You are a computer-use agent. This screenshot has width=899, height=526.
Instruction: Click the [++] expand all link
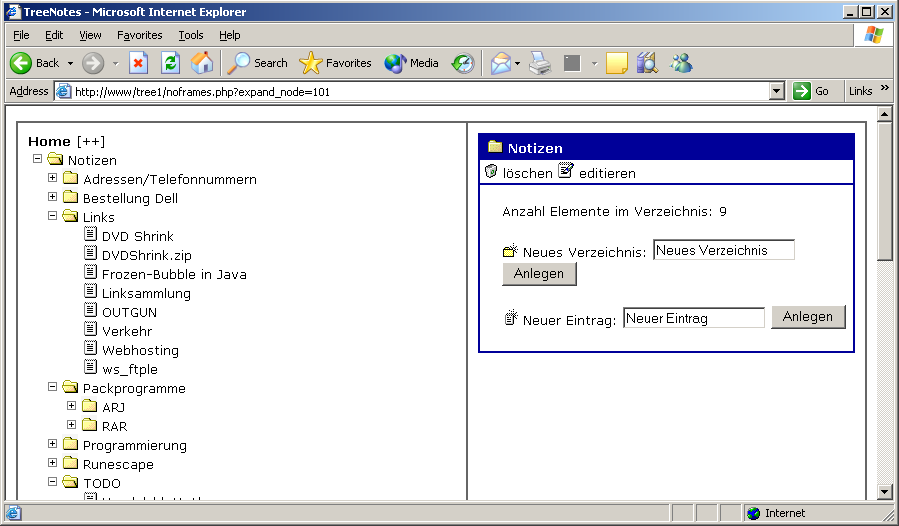[x=91, y=141]
